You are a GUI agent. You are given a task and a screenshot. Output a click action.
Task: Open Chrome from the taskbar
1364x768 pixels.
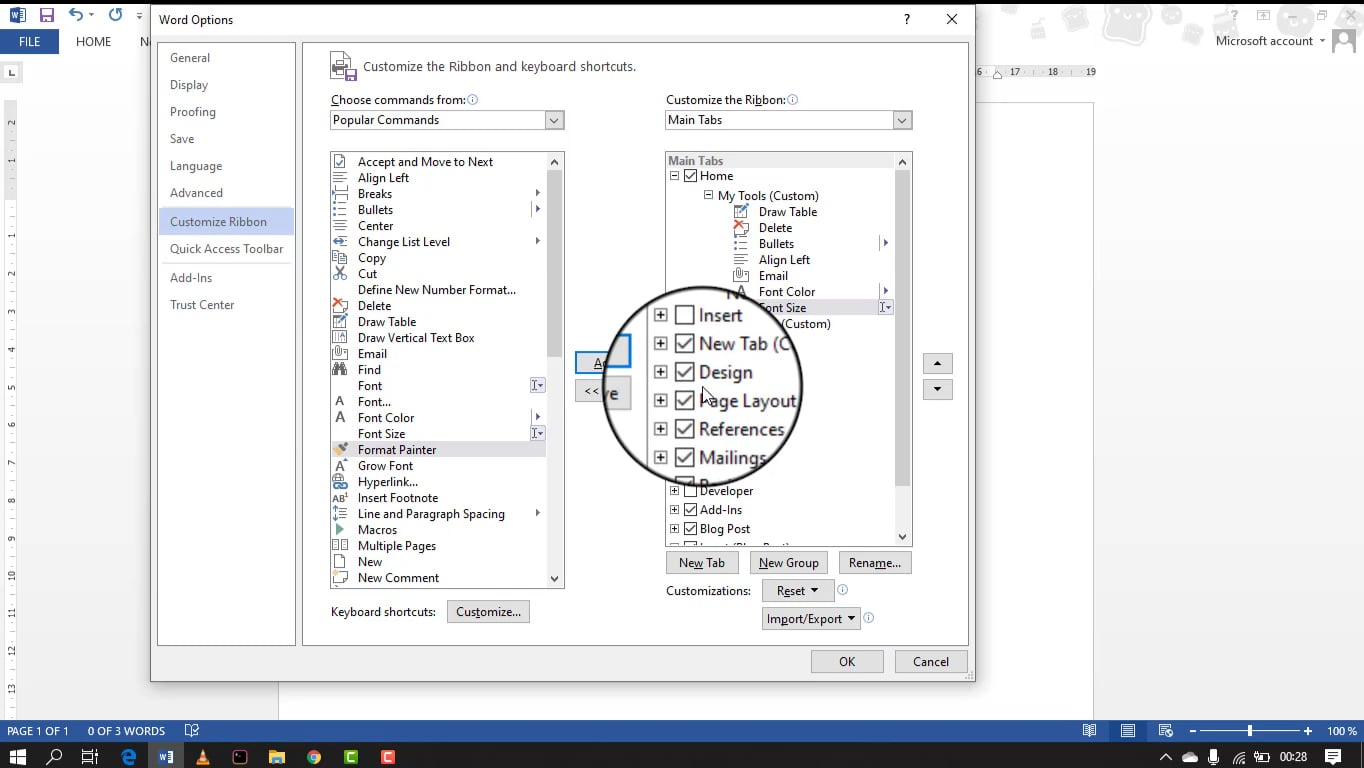coord(314,757)
